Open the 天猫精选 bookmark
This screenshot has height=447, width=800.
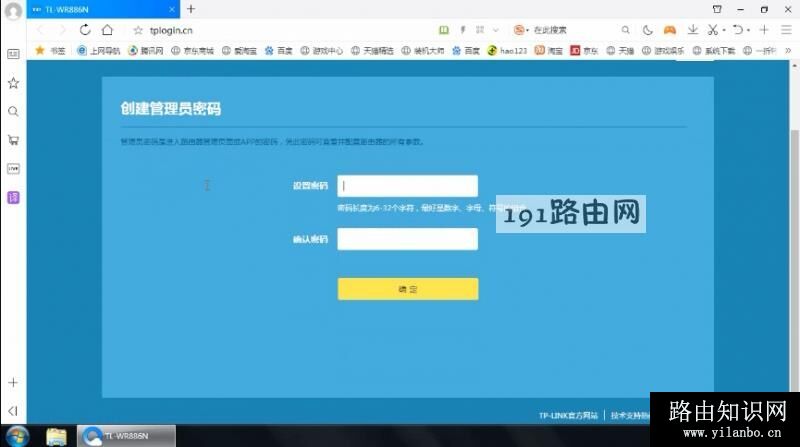click(x=372, y=51)
